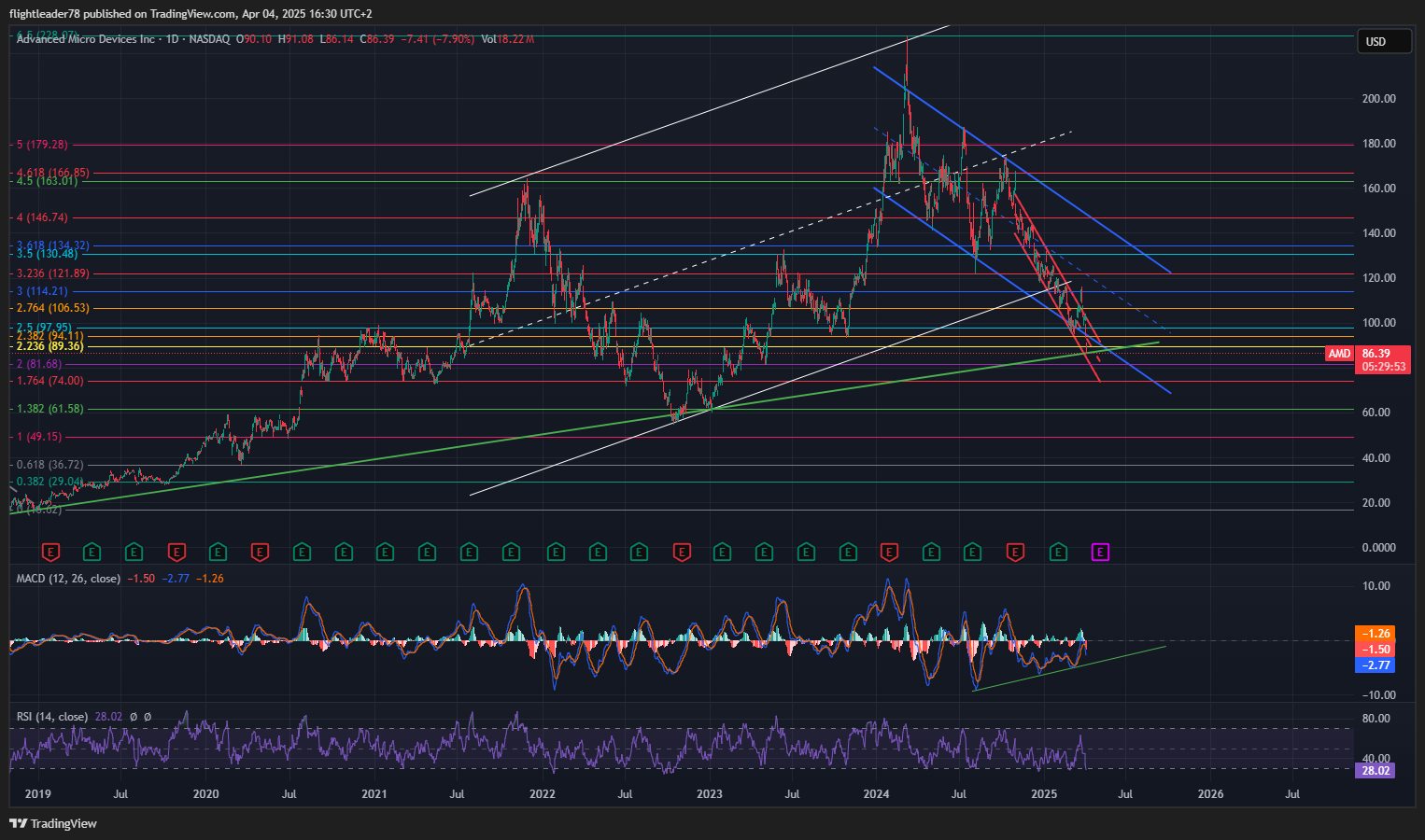Screen dimensions: 1425x840
Task: Click the flightleader78 published-on header text
Action: [190, 14]
